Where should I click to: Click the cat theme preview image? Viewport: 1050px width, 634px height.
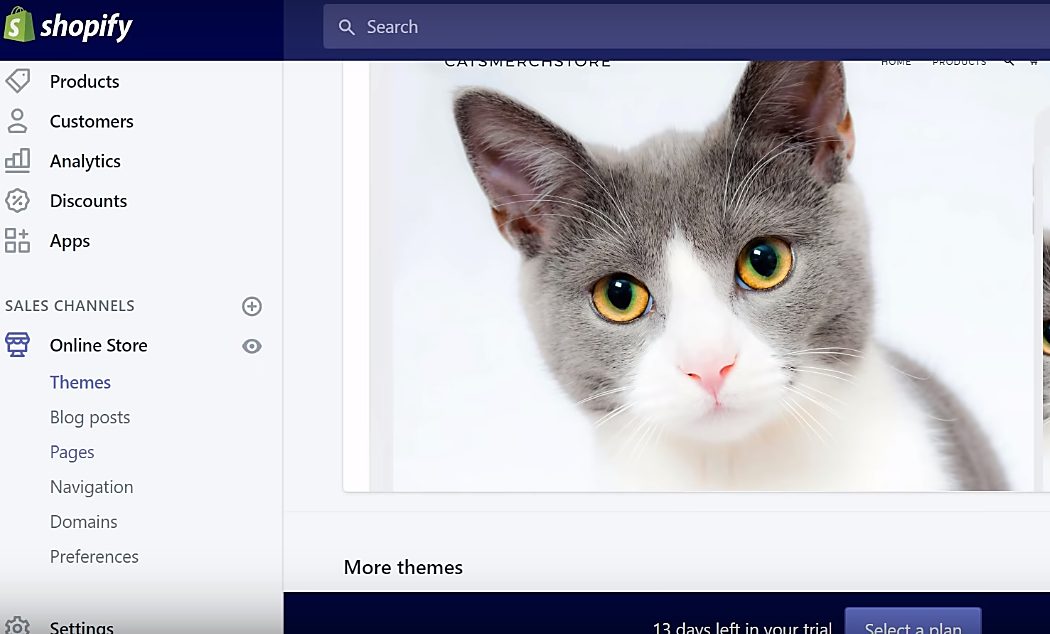pos(702,276)
